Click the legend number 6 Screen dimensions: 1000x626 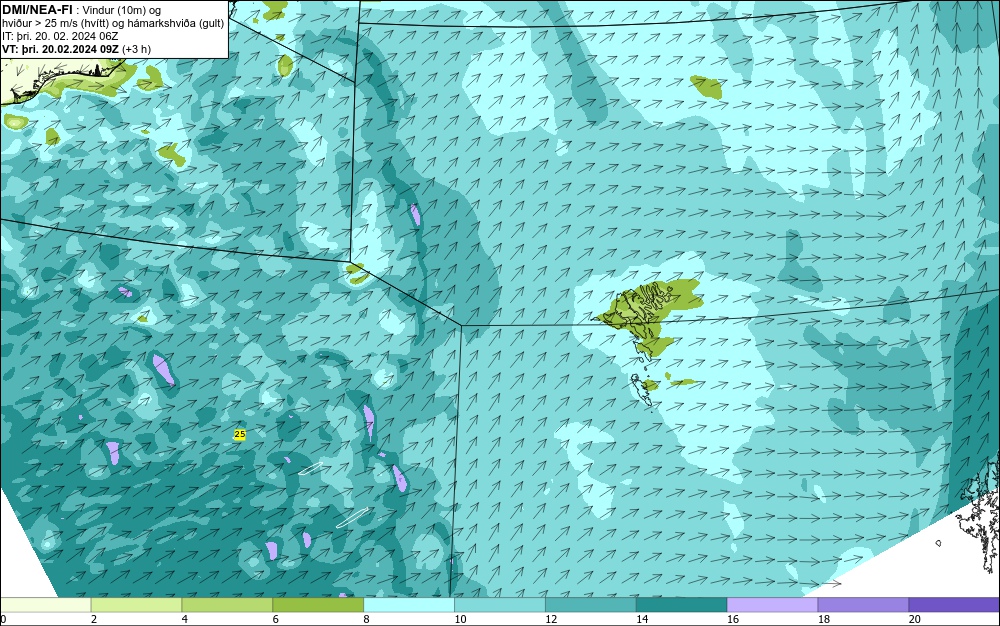click(276, 620)
